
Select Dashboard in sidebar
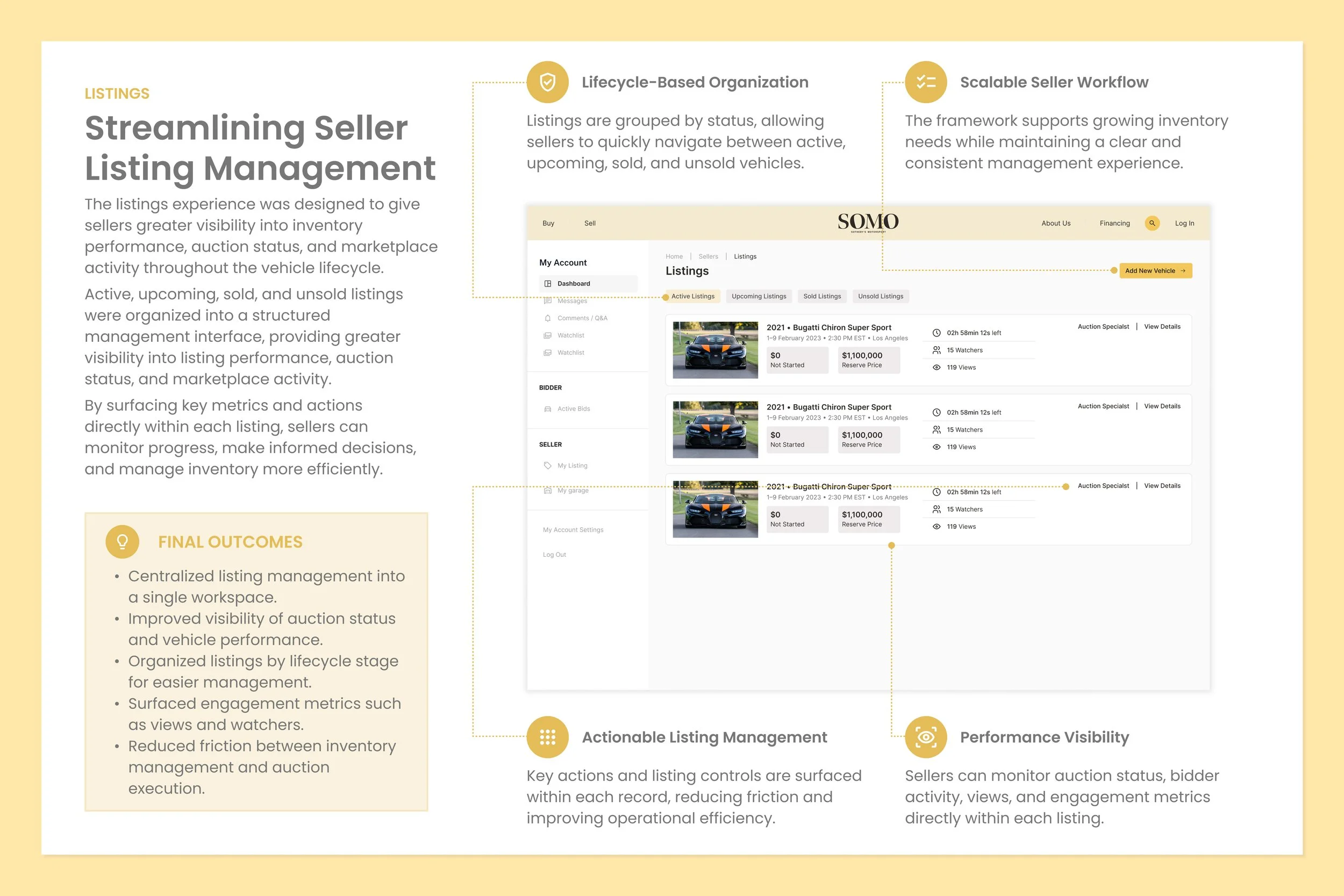(x=588, y=283)
